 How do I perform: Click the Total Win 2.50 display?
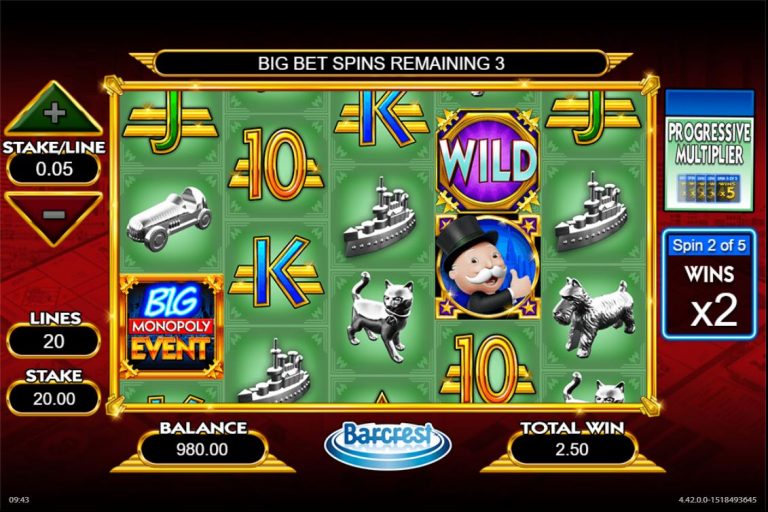click(x=572, y=449)
